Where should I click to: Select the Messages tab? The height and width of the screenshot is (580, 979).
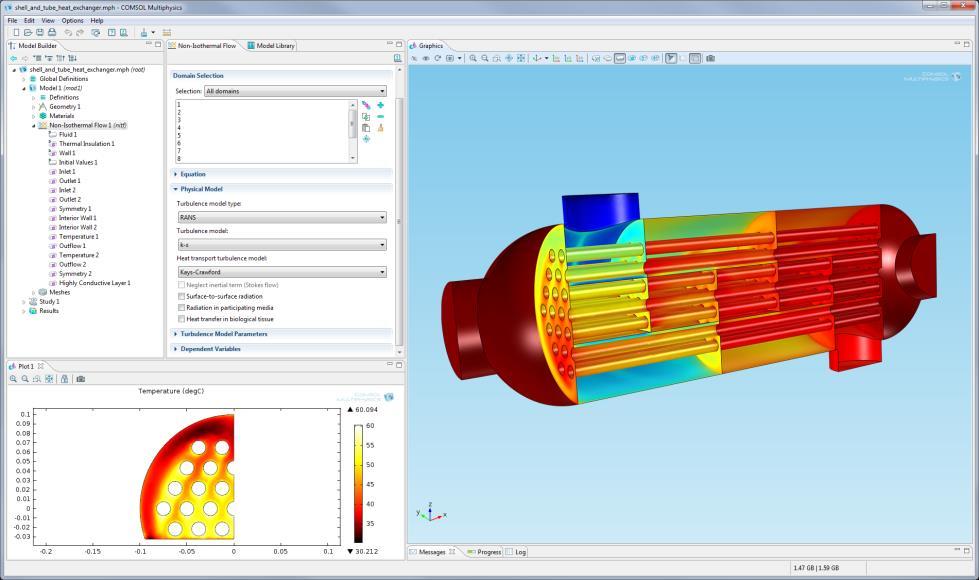(433, 552)
